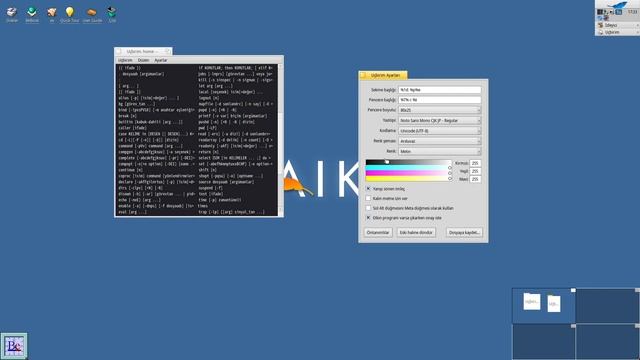
Task: Adjust the cyan color slider
Action: pyautogui.click(x=409, y=167)
